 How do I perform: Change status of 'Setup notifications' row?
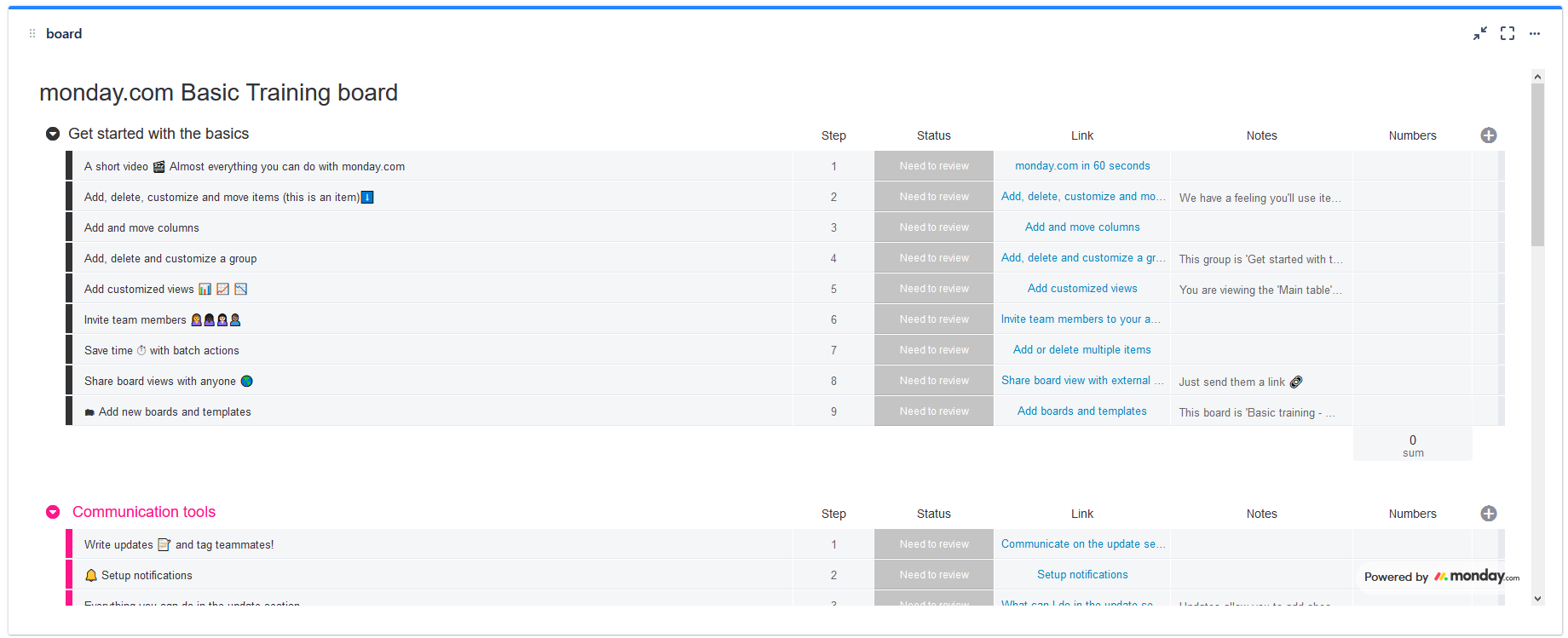click(x=934, y=575)
